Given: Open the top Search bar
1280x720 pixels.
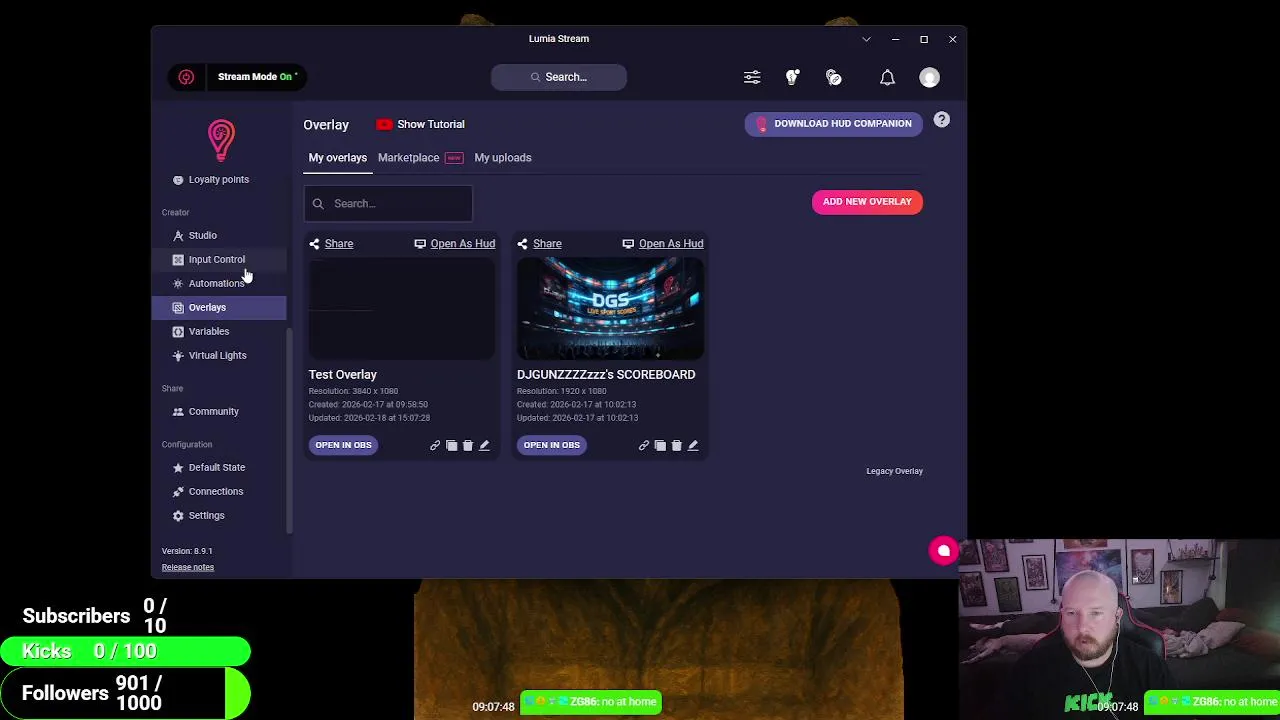Looking at the screenshot, I should point(559,77).
